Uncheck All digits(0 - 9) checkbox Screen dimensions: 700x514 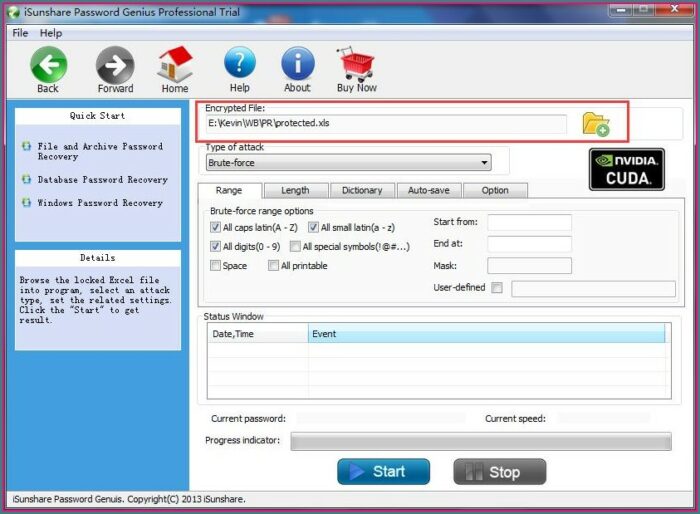pos(215,246)
